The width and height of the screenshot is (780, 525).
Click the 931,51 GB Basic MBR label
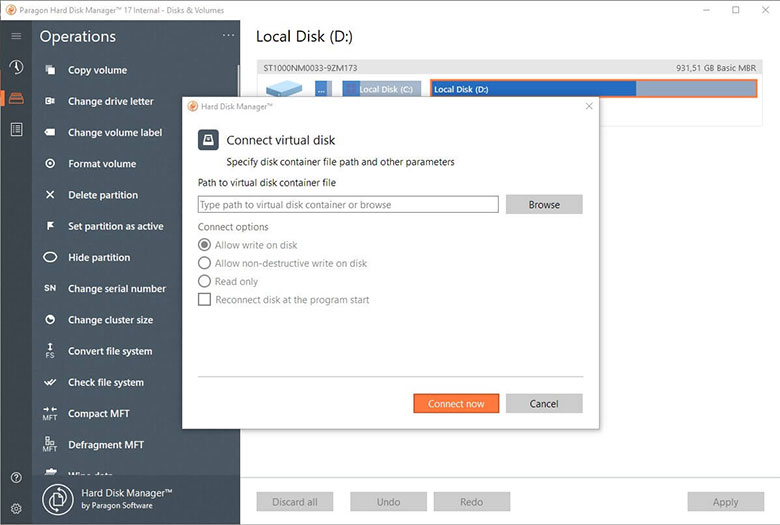pos(716,68)
